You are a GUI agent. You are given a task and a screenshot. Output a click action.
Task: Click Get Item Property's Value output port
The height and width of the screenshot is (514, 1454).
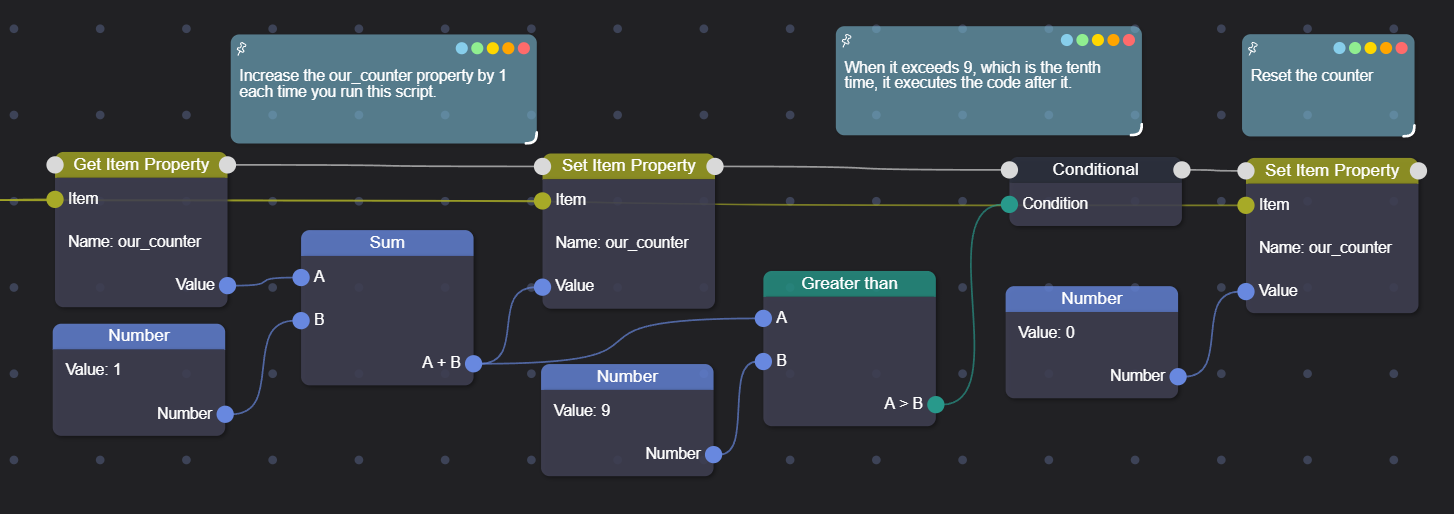227,285
